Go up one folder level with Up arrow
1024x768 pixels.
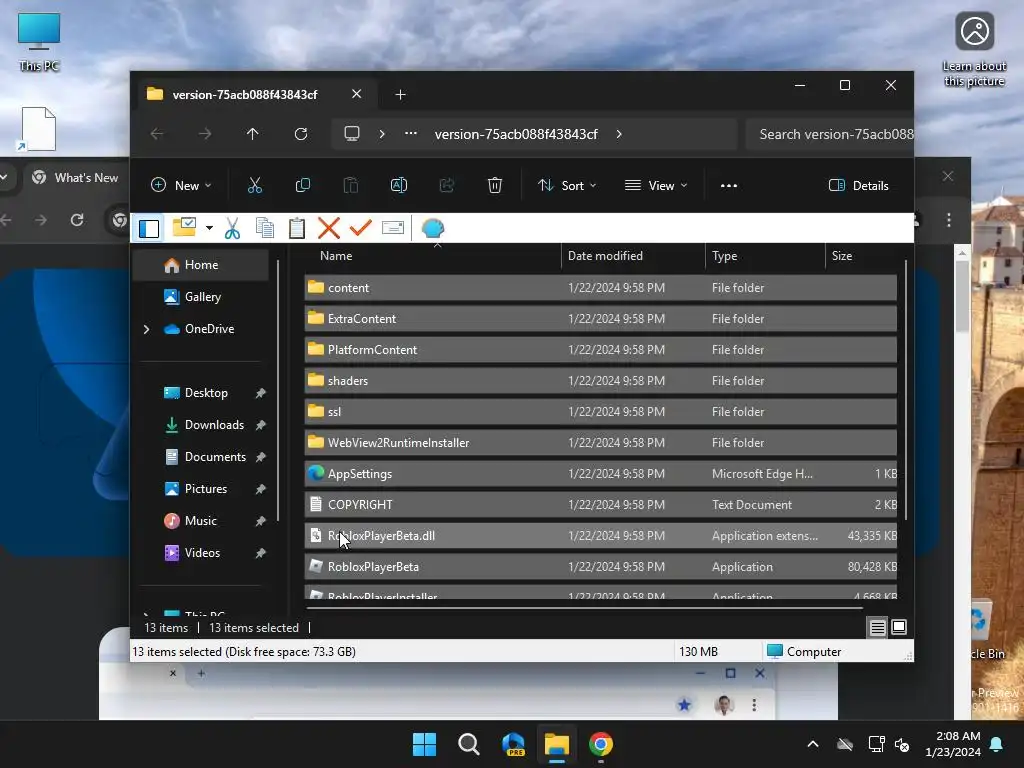point(253,134)
